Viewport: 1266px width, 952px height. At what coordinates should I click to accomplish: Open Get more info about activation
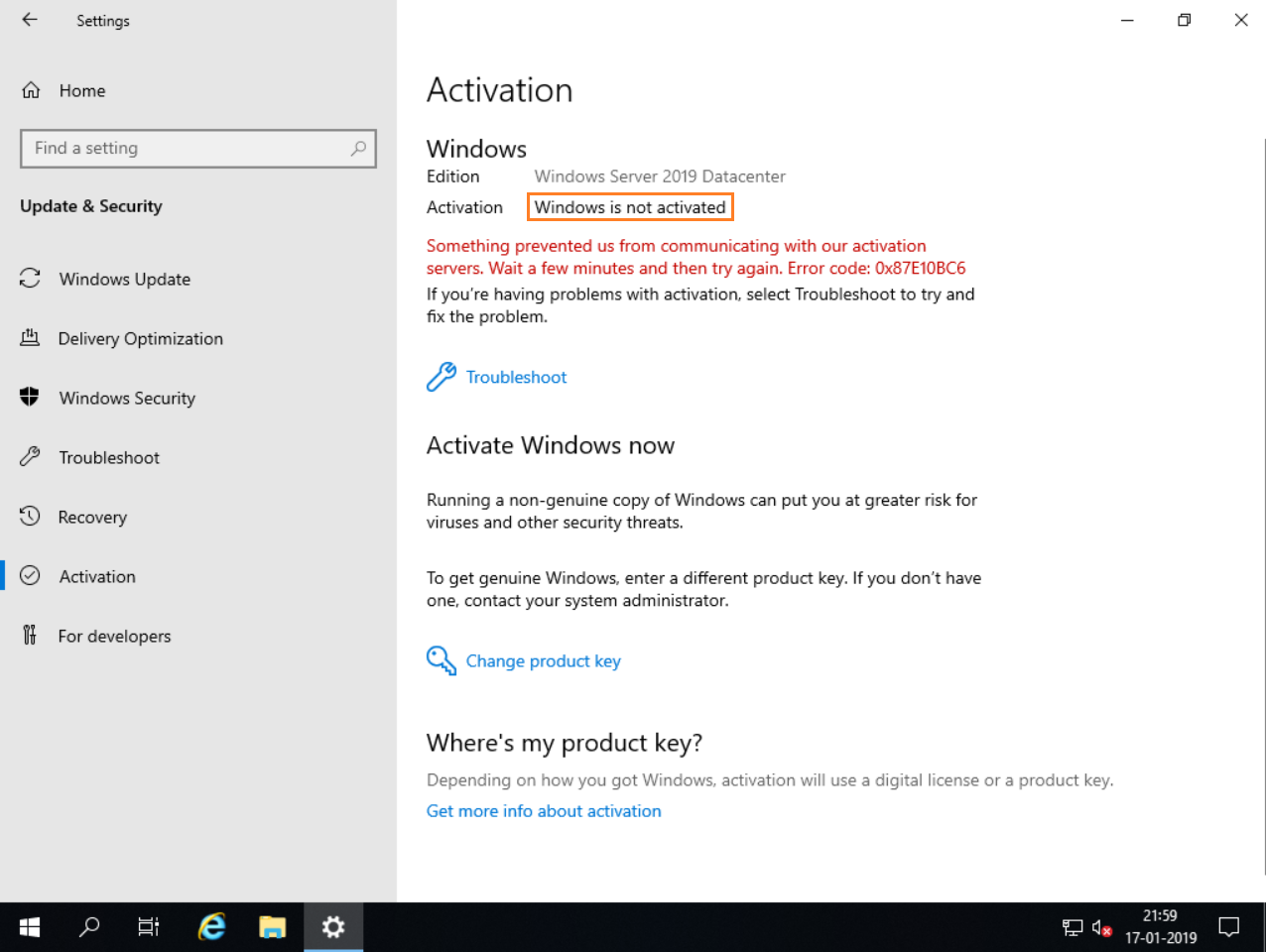(544, 810)
